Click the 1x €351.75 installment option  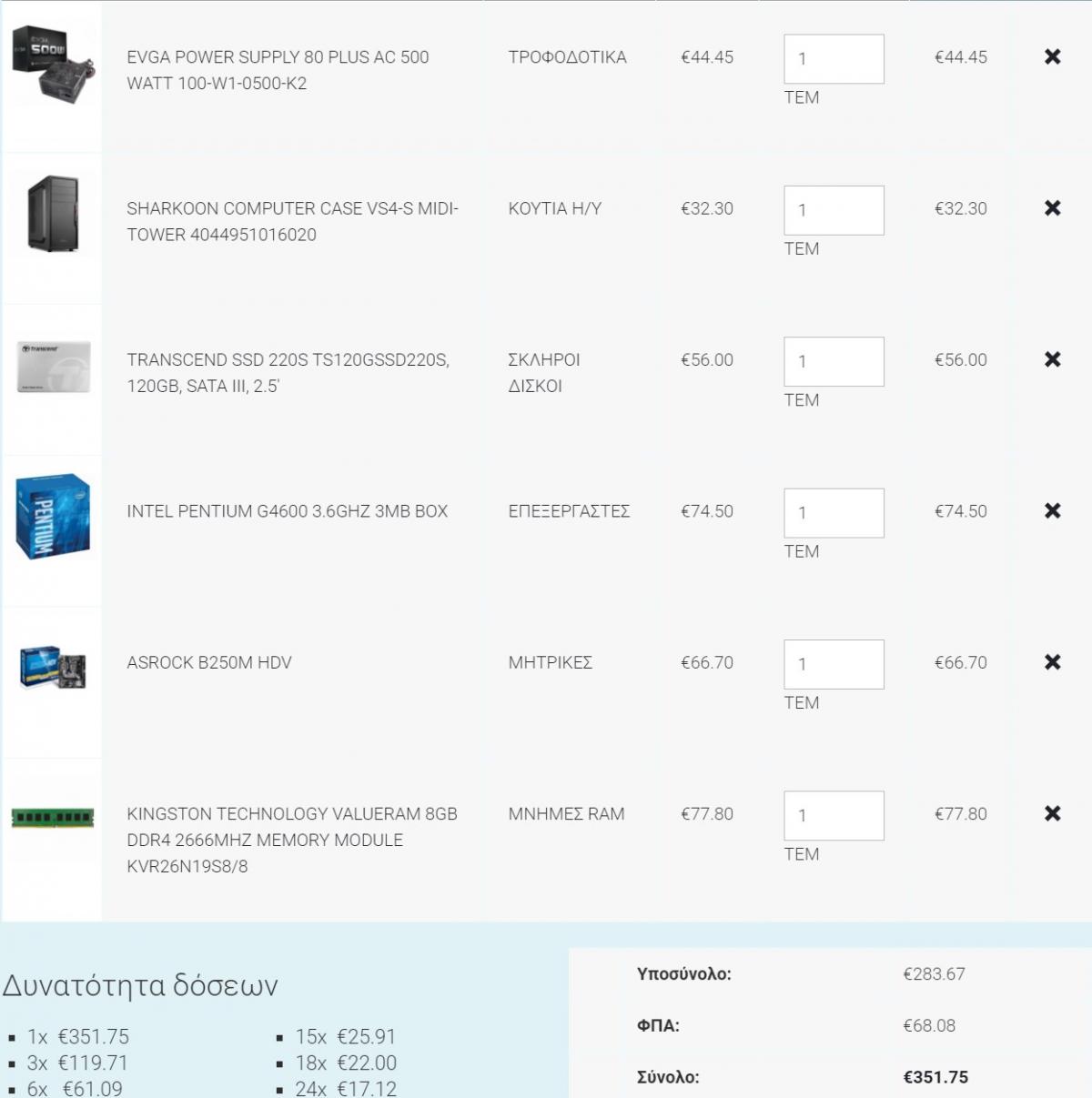pos(78,1036)
